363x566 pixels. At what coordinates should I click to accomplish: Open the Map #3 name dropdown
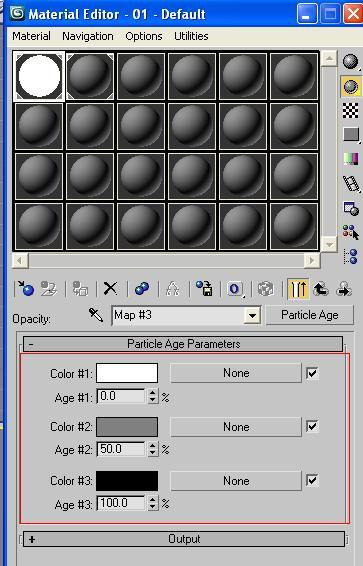coord(253,316)
